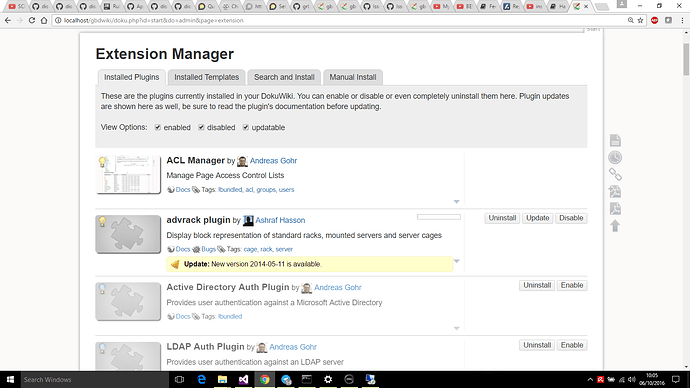This screenshot has width=690, height=388.
Task: Click Active Directory Auth Plugin puzzle thumbnail
Action: 128,302
